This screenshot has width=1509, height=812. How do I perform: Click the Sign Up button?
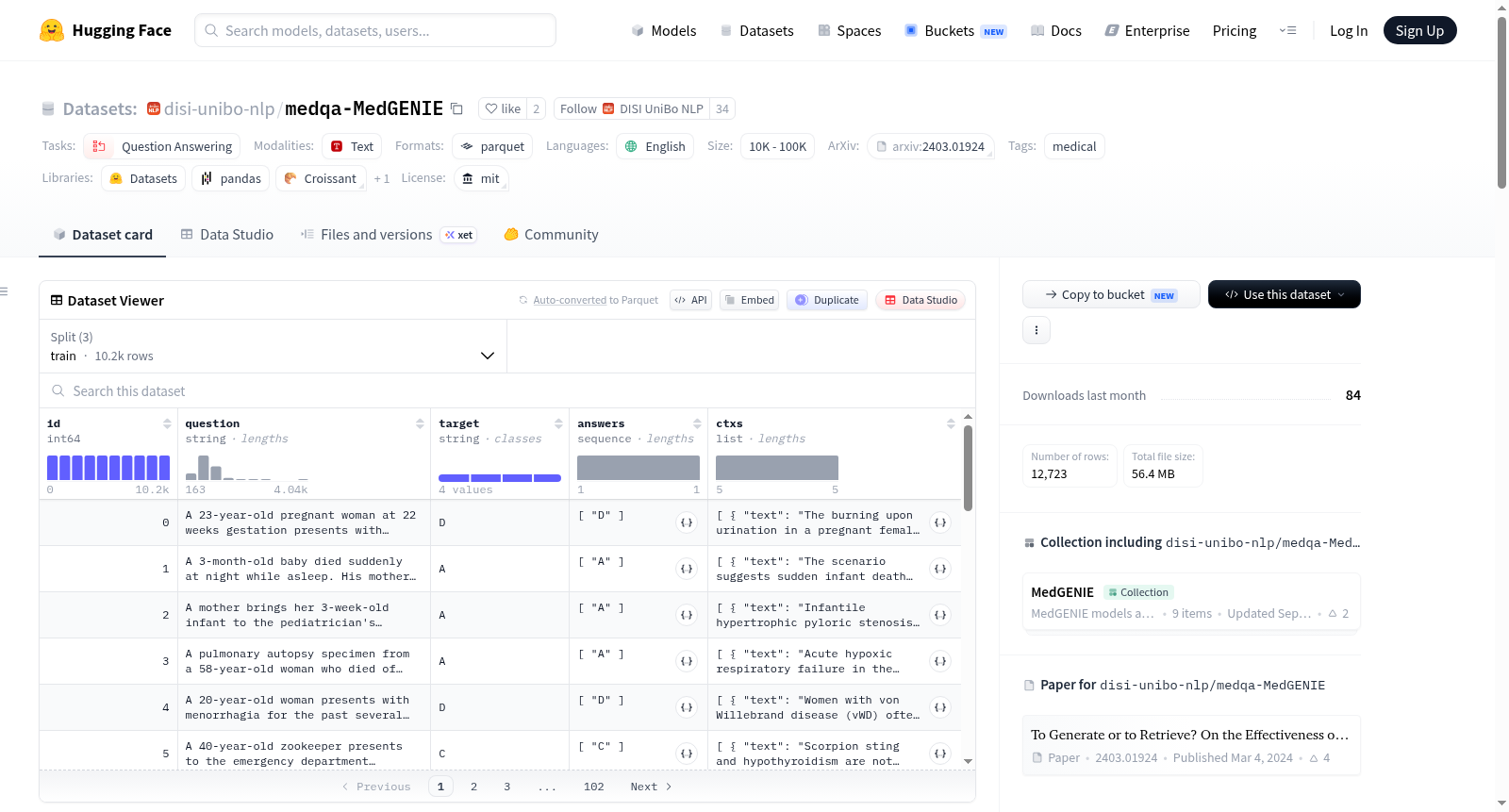tap(1419, 30)
